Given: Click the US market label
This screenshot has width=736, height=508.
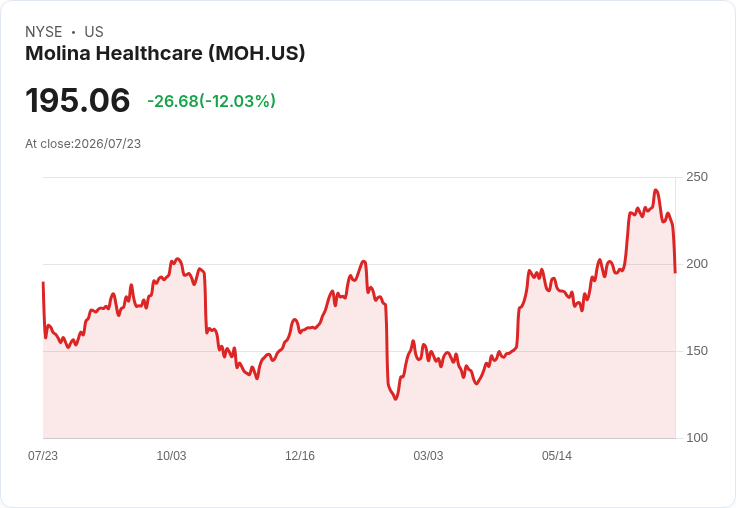Looking at the screenshot, I should tap(94, 32).
